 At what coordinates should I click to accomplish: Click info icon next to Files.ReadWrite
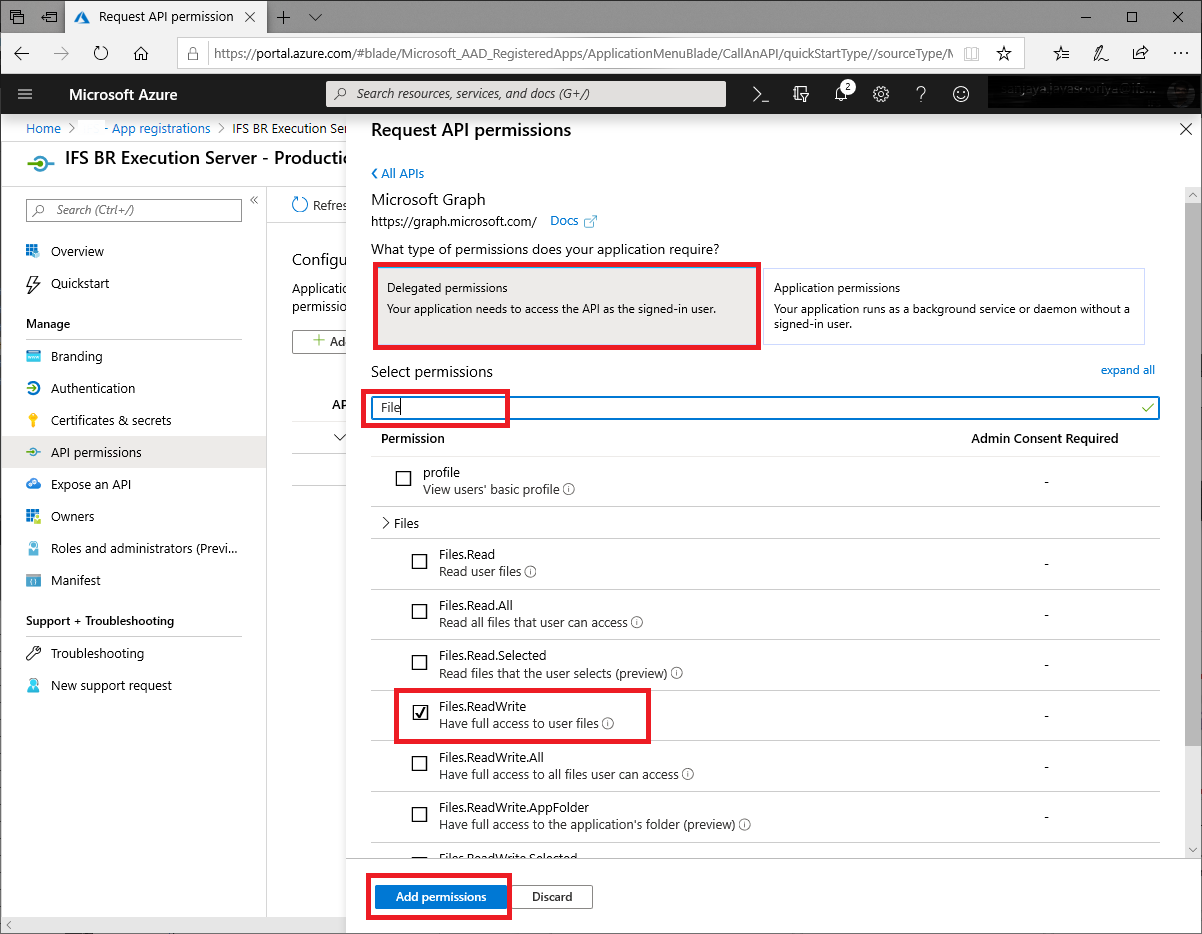pos(608,724)
